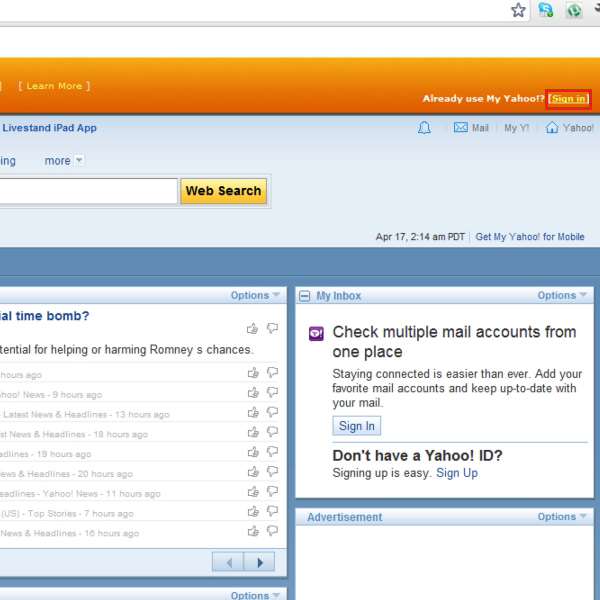Thumbs up the '13 hours ago' story
Screen dimensions: 600x600
(253, 412)
